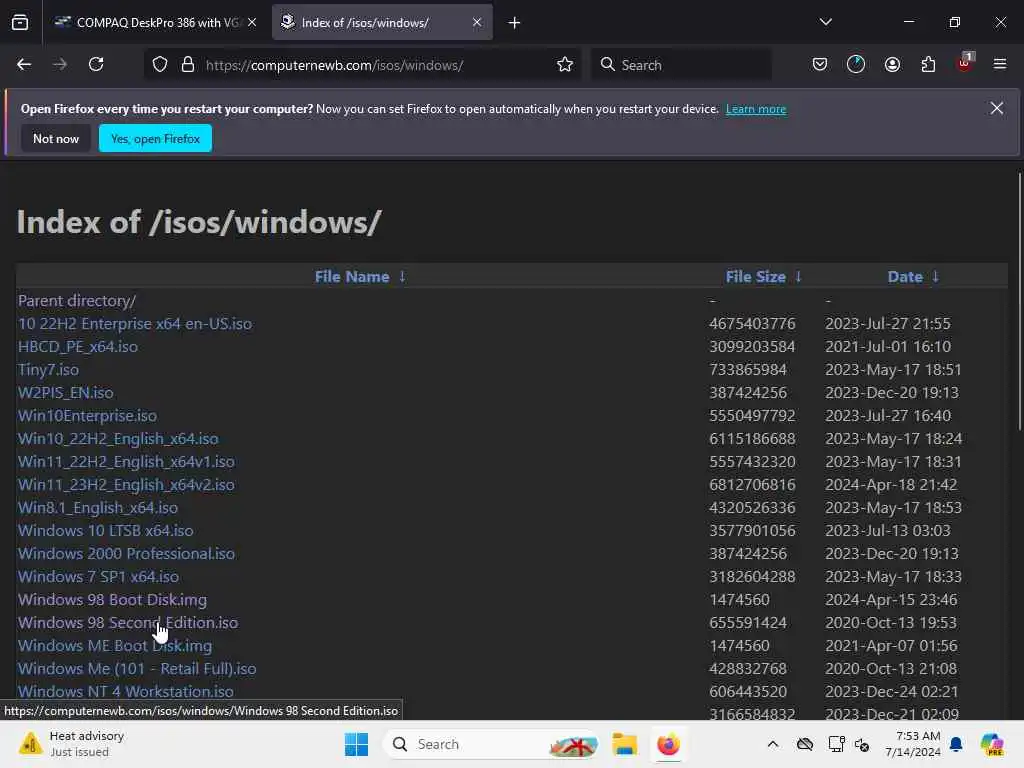Open Windows Start menu
The image size is (1024, 768).
[x=357, y=744]
